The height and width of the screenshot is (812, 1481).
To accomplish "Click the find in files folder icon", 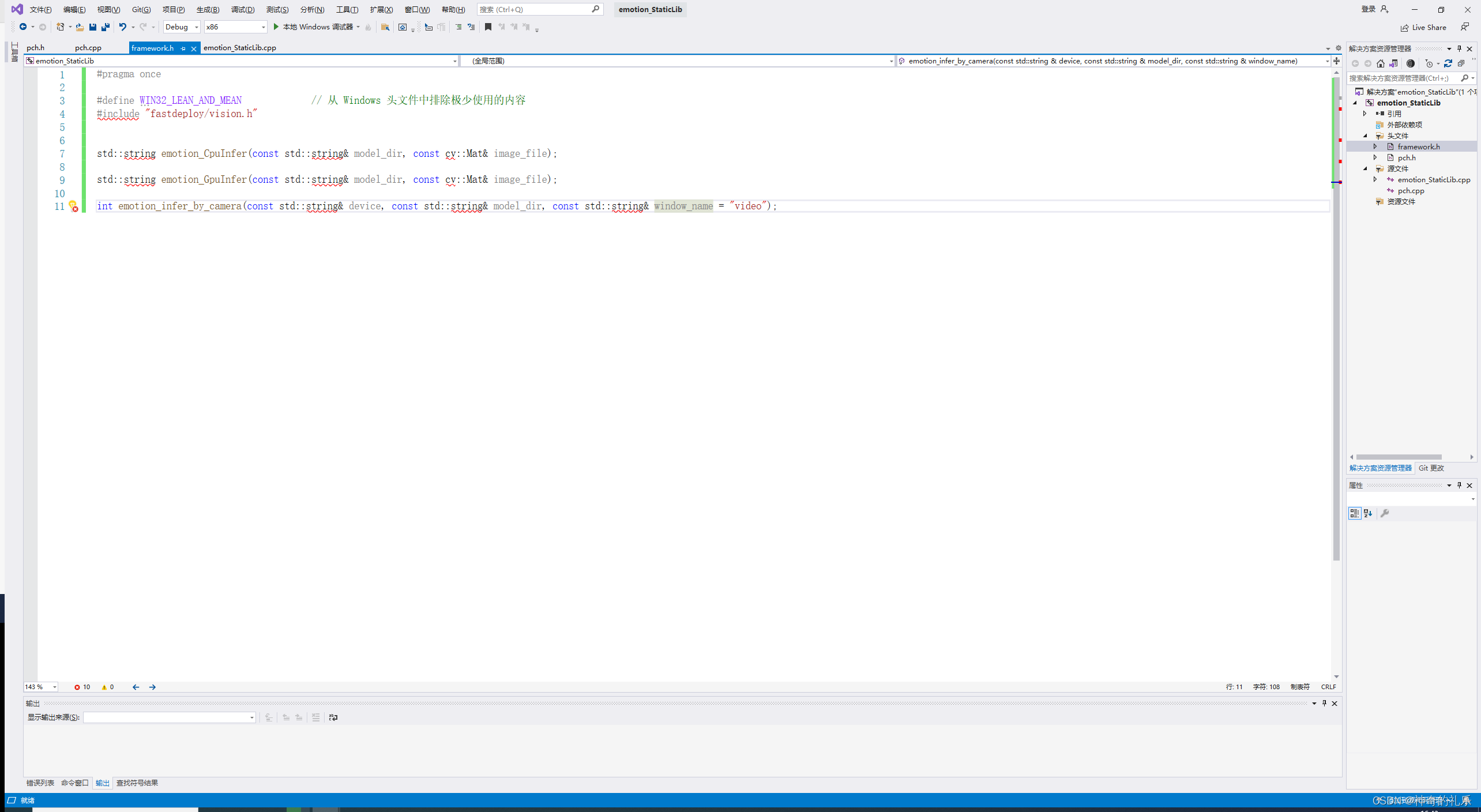I will tap(385, 27).
